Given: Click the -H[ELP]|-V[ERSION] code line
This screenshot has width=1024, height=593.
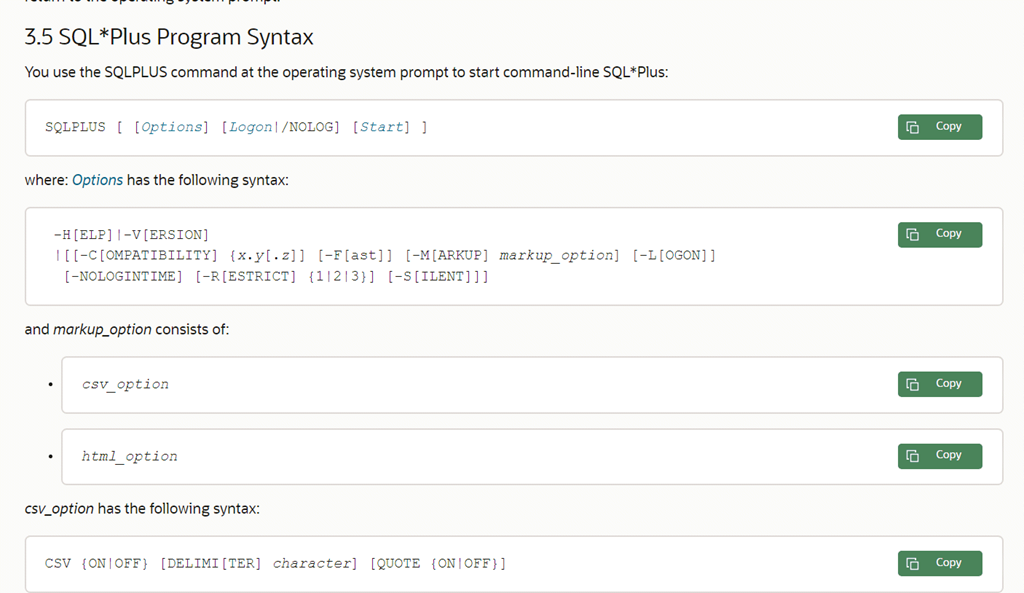Looking at the screenshot, I should coord(131,235).
